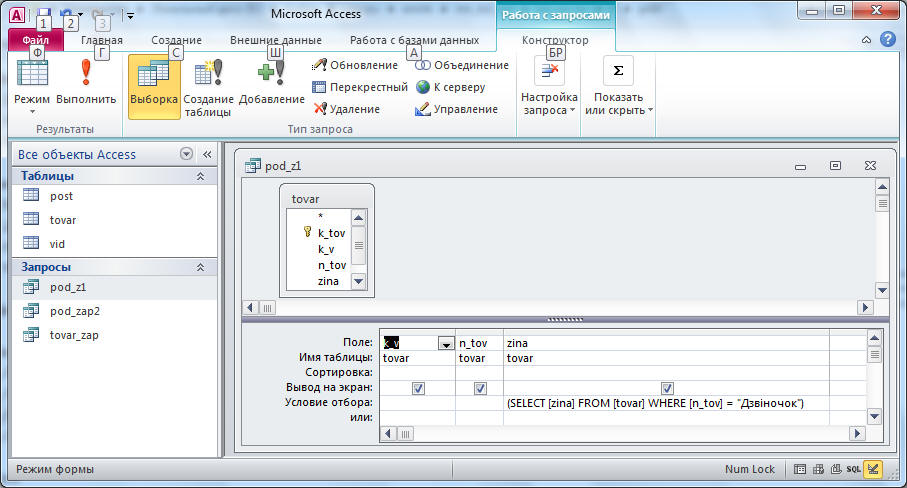
Task: Switch to PivotChart view in status bar
Action: (836, 469)
